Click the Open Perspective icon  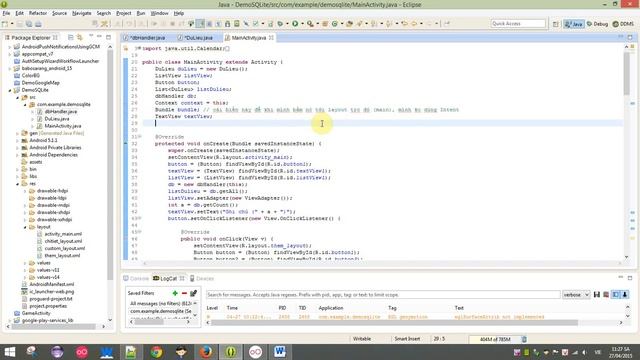coord(556,24)
